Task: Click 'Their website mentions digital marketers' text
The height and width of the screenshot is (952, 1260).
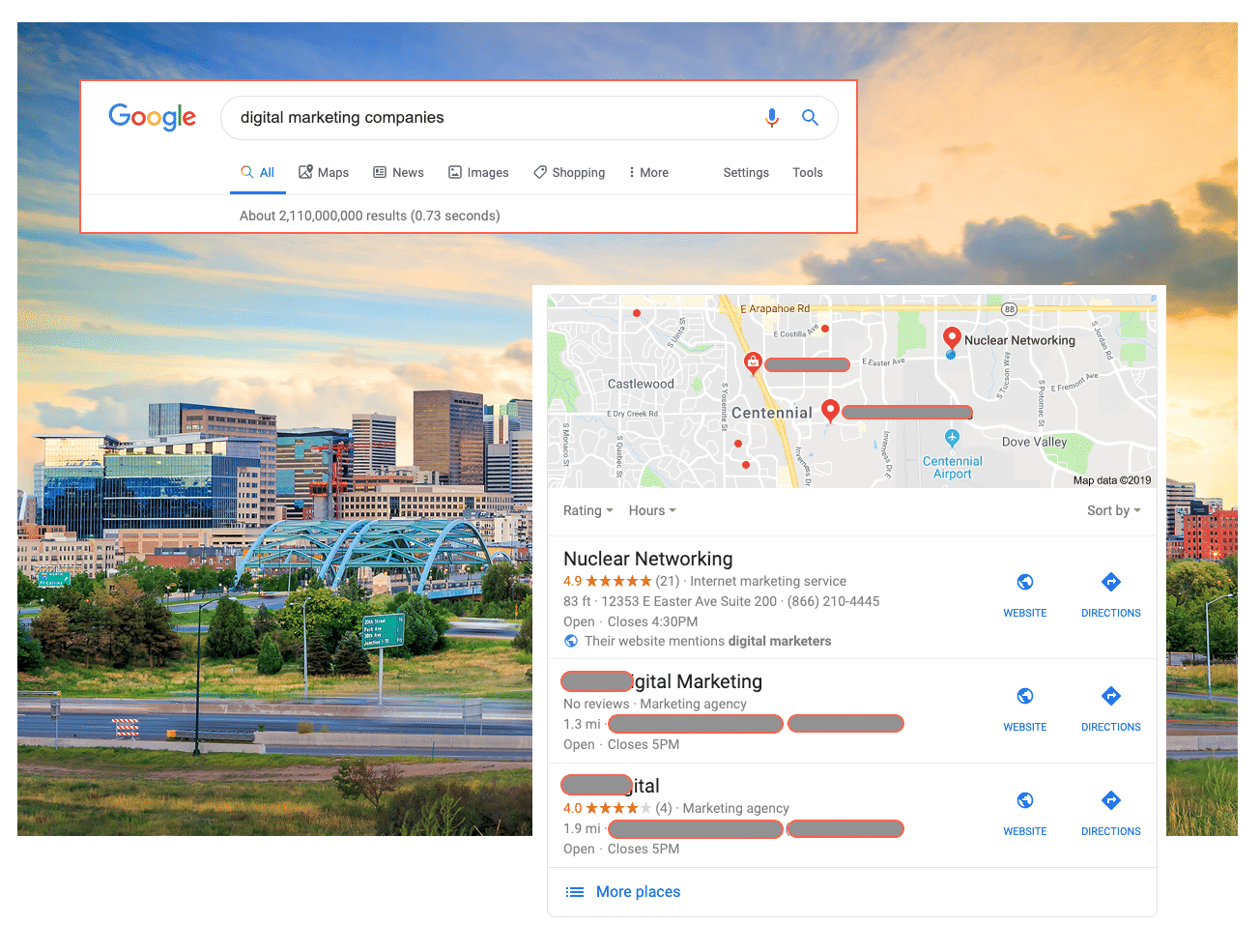Action: pos(708,641)
